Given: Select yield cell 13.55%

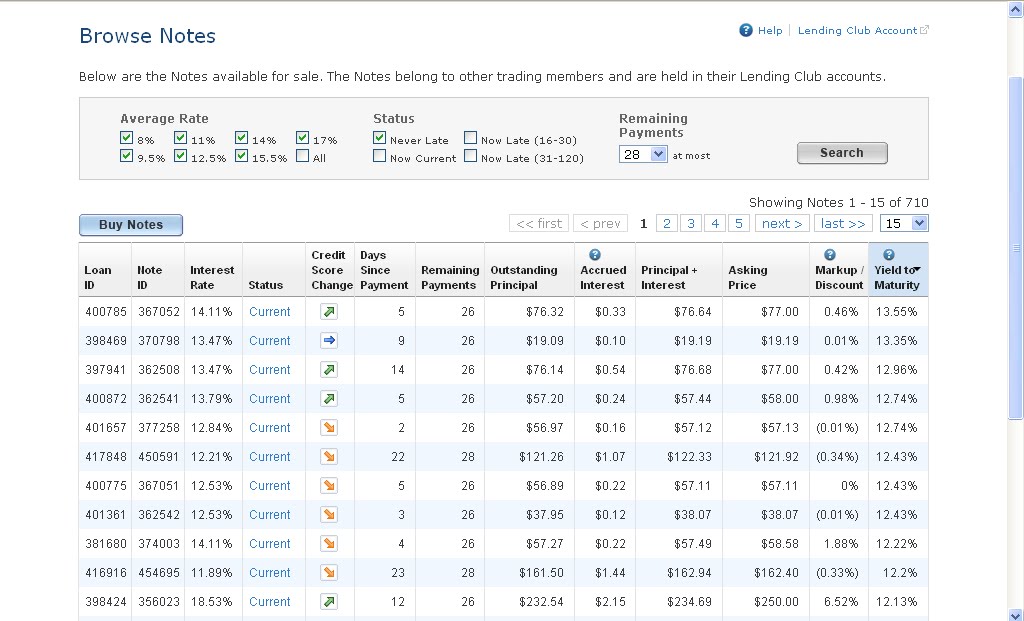Looking at the screenshot, I should pos(897,311).
